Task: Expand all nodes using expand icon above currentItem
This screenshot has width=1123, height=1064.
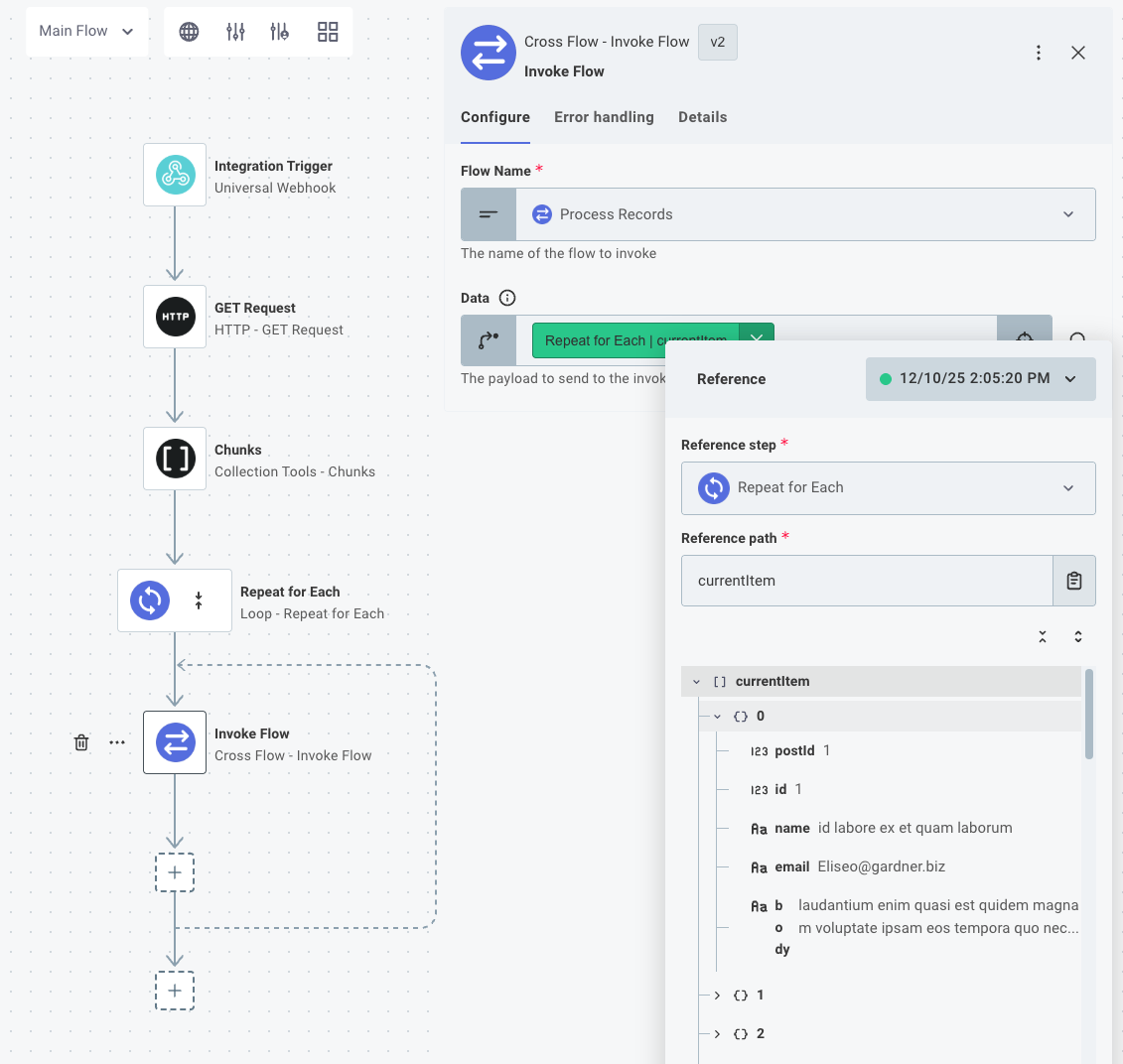Action: pos(1078,636)
